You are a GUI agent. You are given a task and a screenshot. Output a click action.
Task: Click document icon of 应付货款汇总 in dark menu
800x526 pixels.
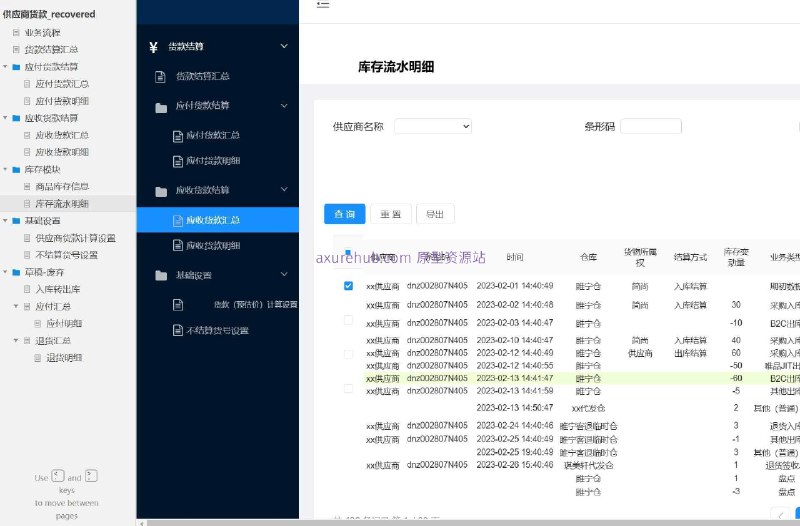[178, 136]
